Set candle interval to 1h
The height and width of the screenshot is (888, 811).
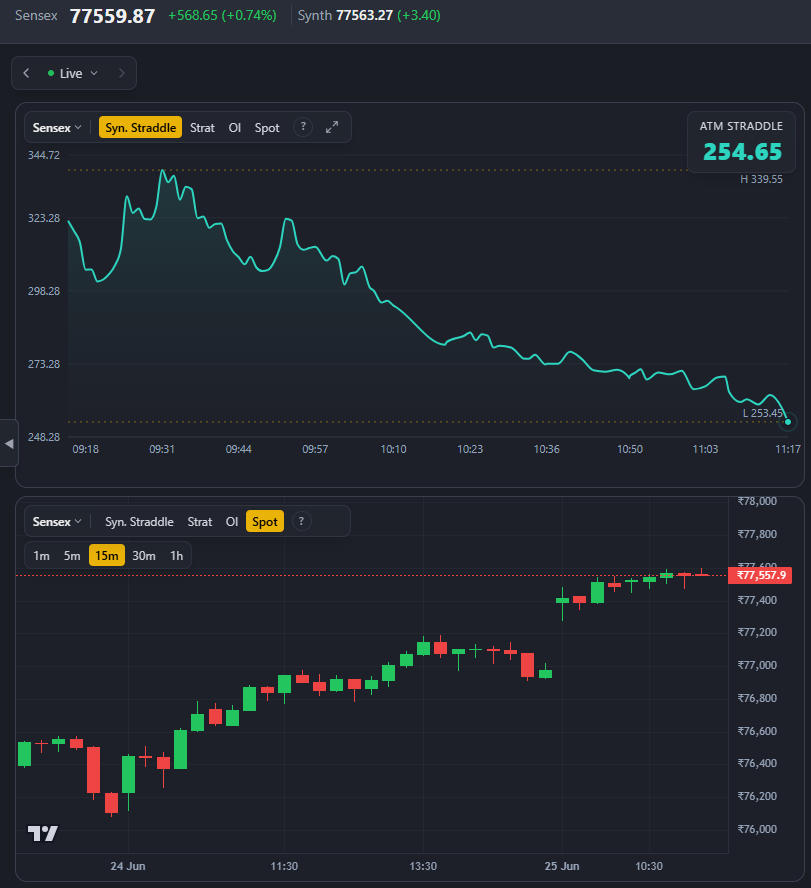[x=177, y=556]
